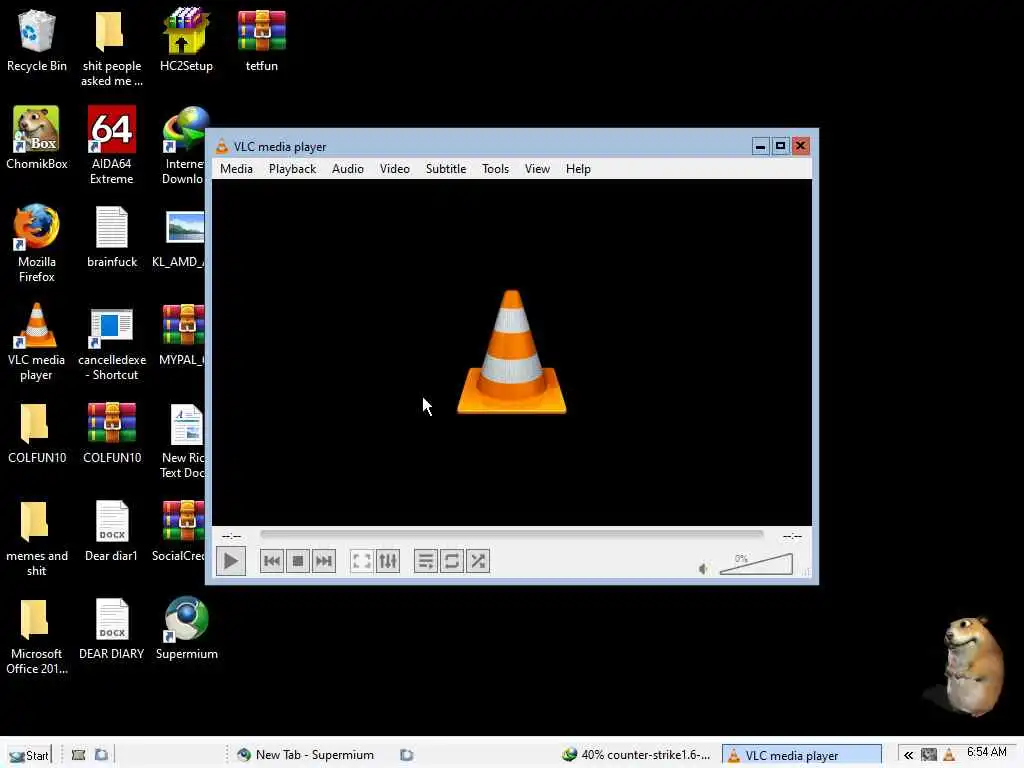Screen dimensions: 1024x768
Task: Expand hidden system tray icons
Action: (908, 755)
